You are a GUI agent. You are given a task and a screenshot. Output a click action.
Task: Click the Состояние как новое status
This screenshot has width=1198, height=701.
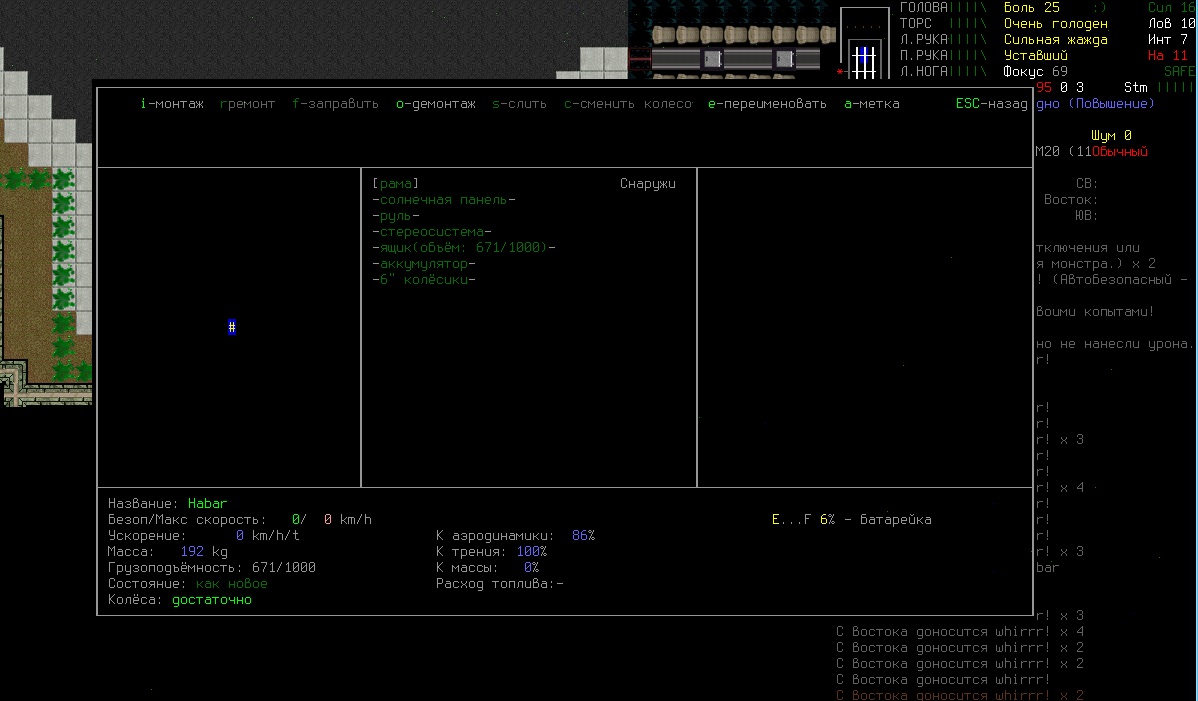pos(232,584)
